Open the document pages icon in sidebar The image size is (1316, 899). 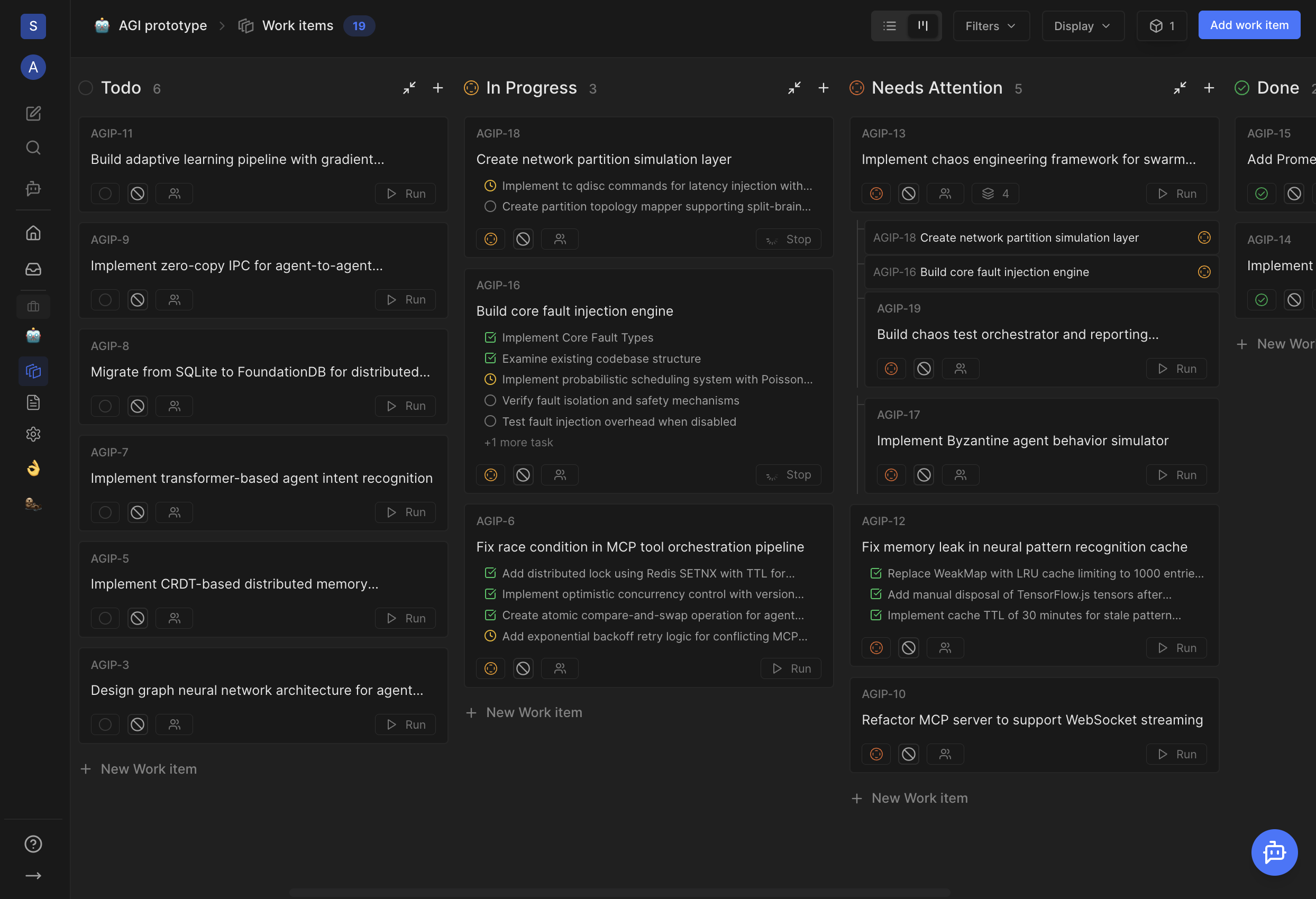coord(33,402)
